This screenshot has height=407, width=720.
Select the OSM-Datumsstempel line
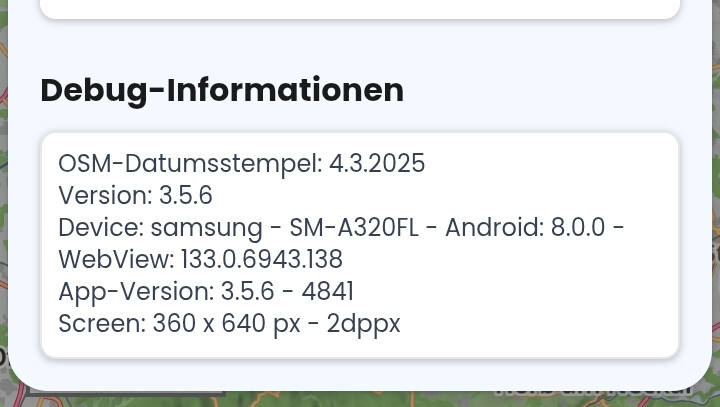(x=242, y=164)
